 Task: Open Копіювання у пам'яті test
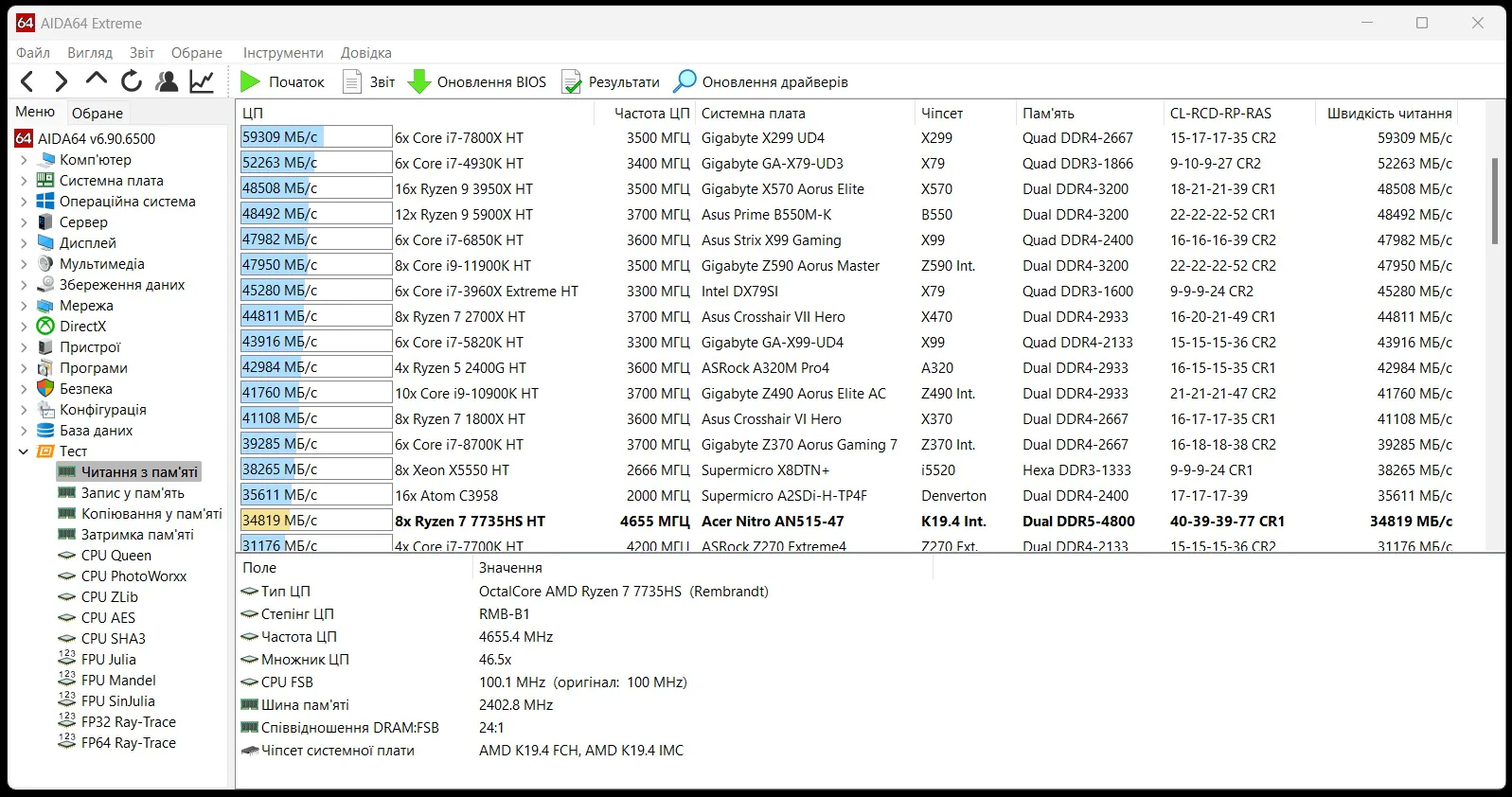tap(151, 513)
